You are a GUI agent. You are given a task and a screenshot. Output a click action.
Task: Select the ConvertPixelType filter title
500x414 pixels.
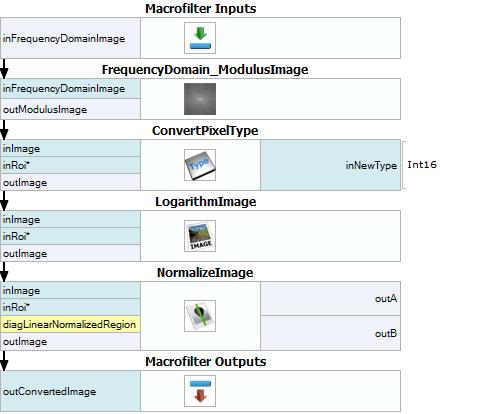pos(205,131)
